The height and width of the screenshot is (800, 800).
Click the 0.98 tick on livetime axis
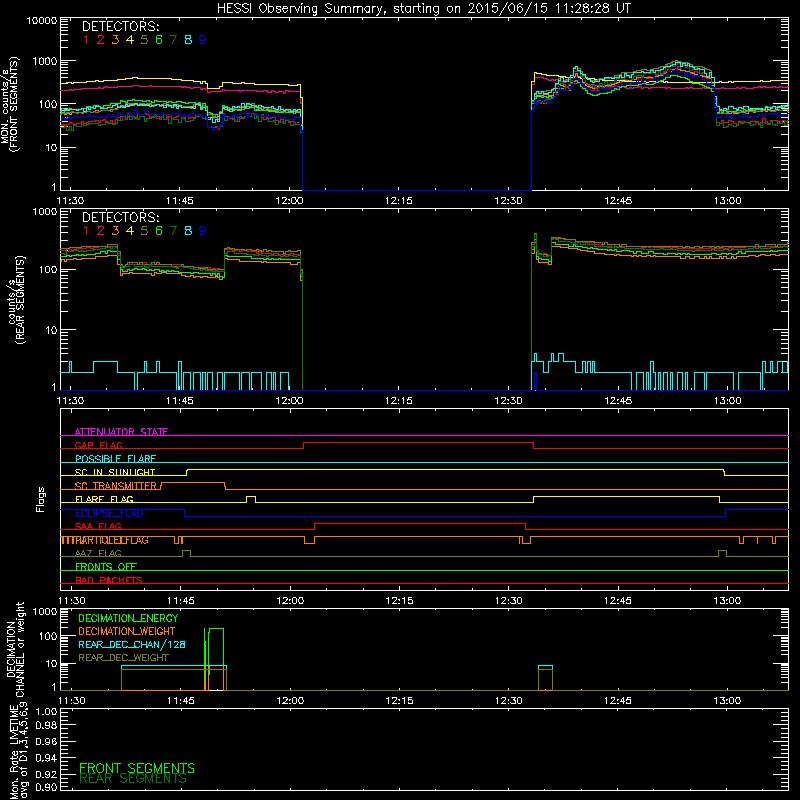[x=46, y=725]
